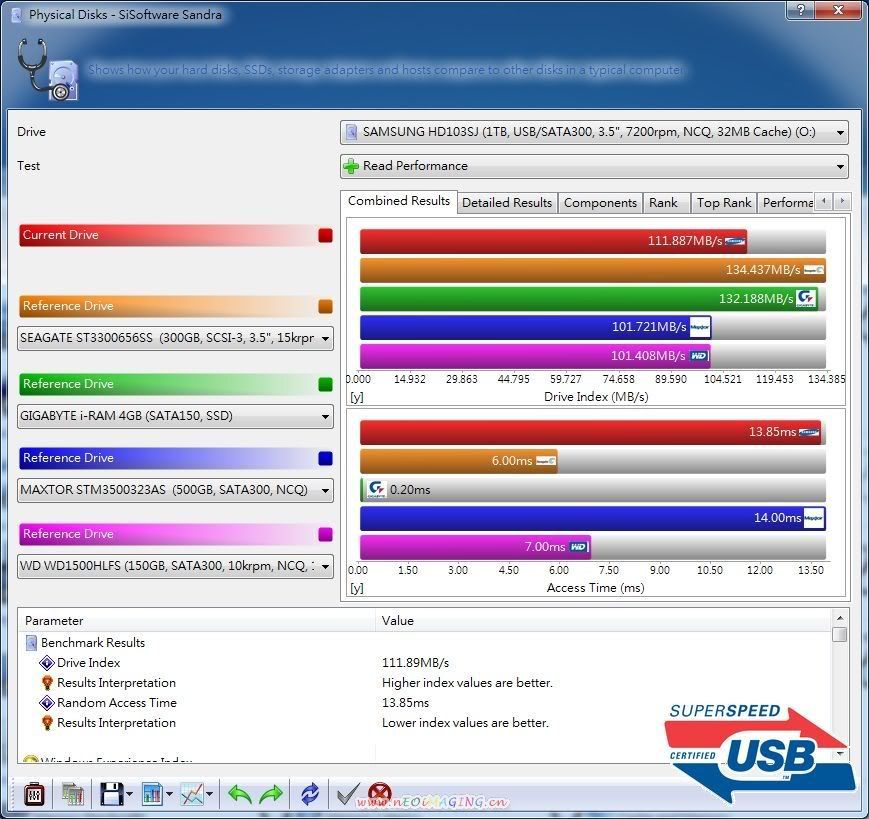Screen dimensions: 869x819
Task: Expand the arrow next to the bar chart icon
Action: click(169, 795)
